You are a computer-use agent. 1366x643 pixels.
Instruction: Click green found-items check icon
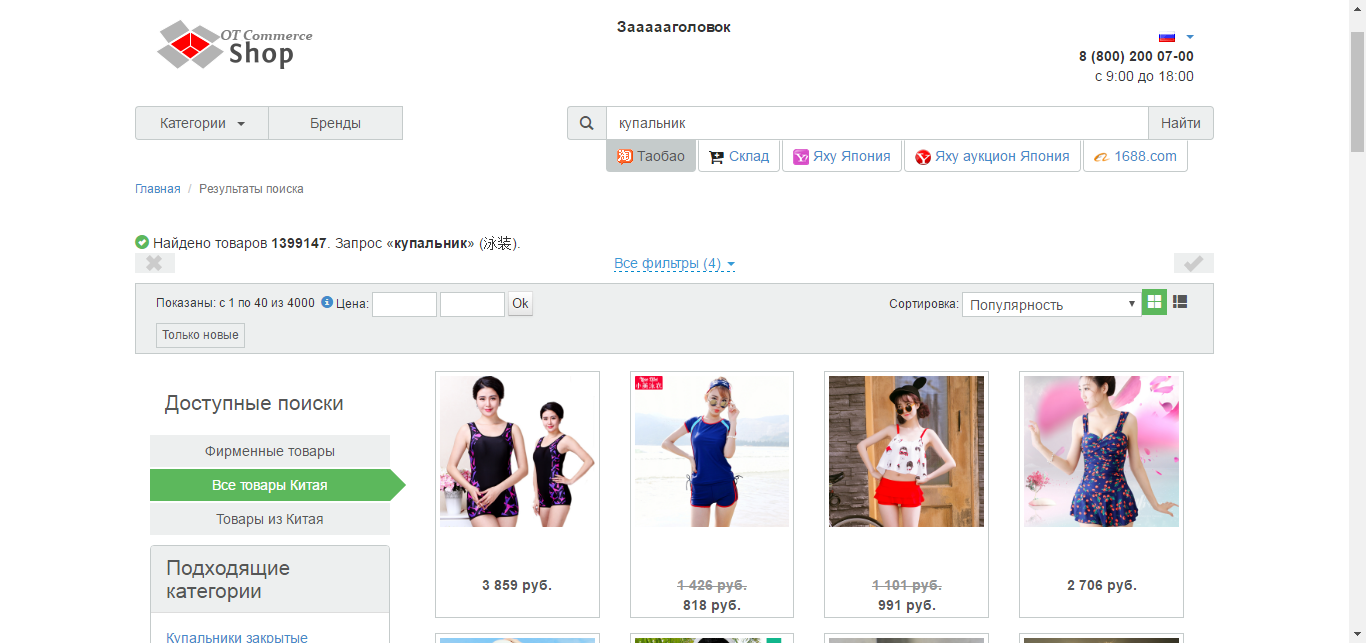pos(142,242)
